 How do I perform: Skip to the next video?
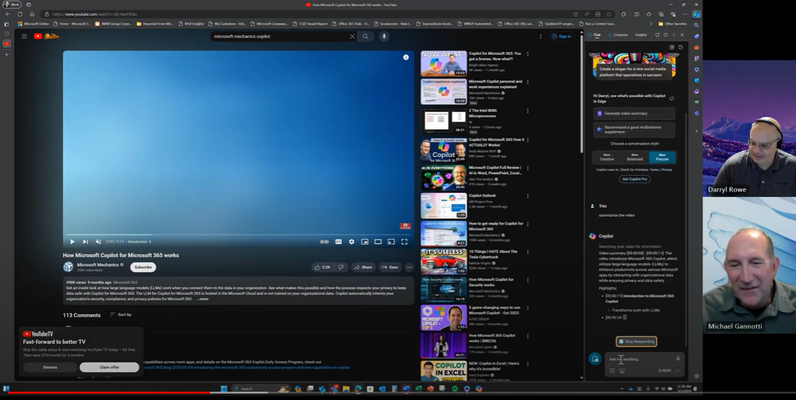(x=85, y=242)
